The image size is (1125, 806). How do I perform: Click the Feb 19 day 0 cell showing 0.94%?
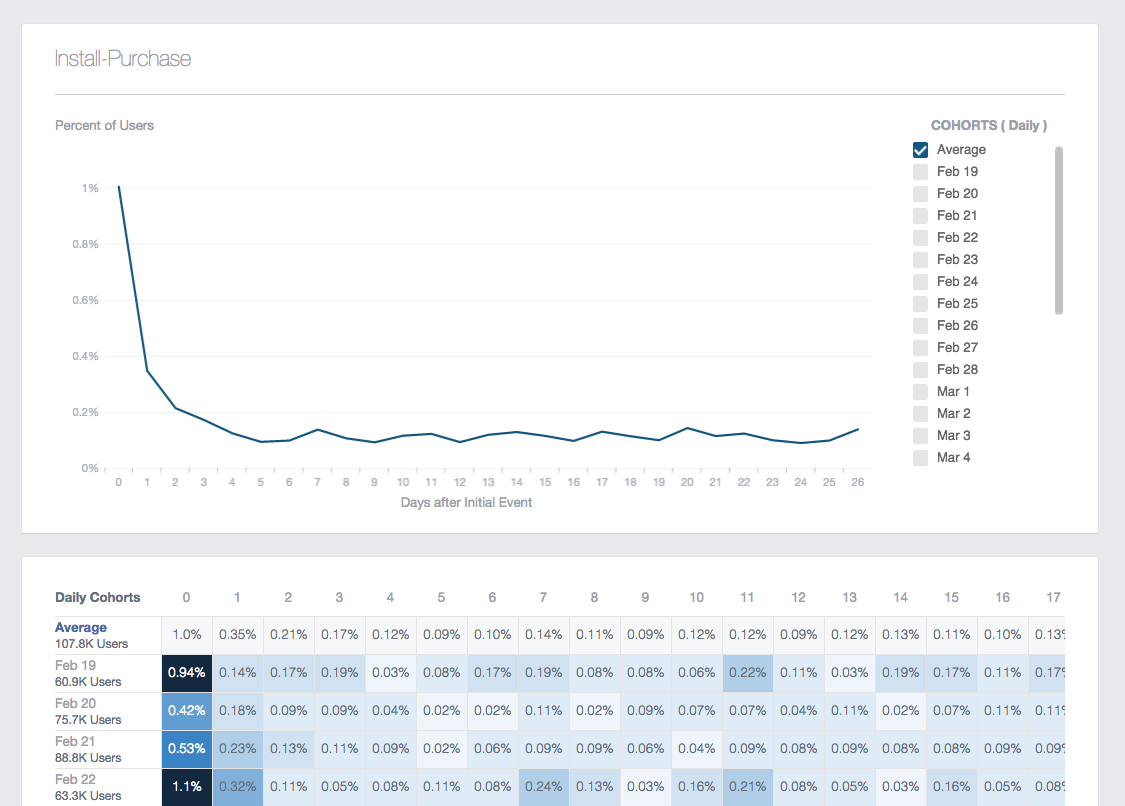tap(186, 673)
